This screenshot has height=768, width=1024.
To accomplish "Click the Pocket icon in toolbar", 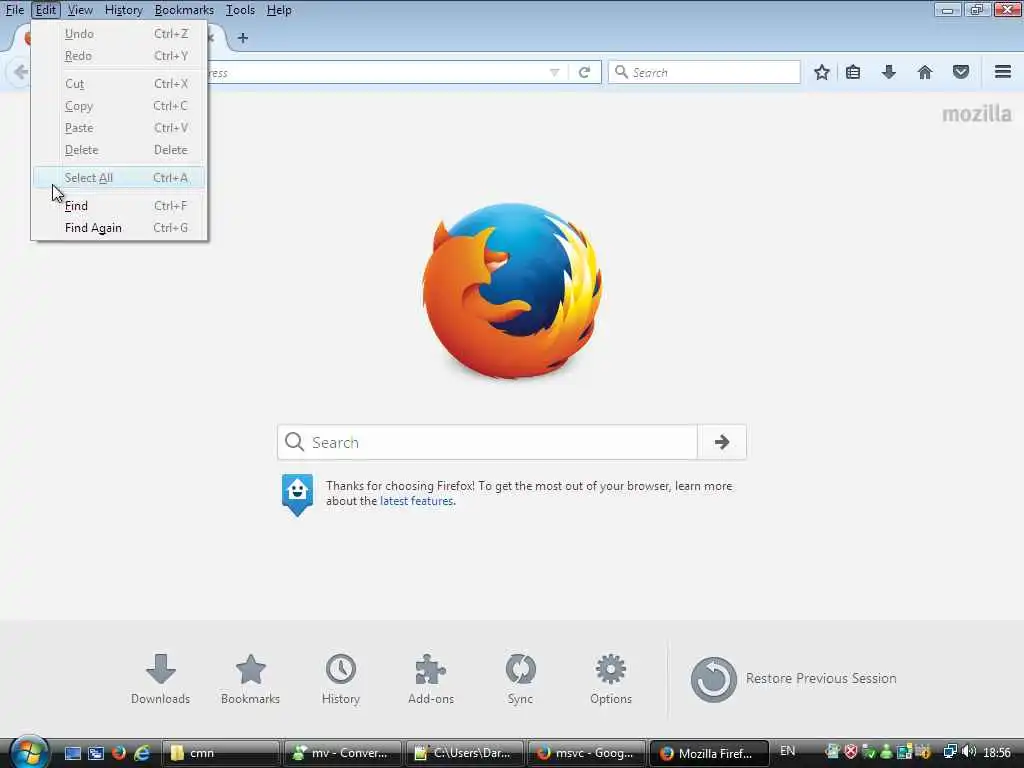I will coord(961,72).
